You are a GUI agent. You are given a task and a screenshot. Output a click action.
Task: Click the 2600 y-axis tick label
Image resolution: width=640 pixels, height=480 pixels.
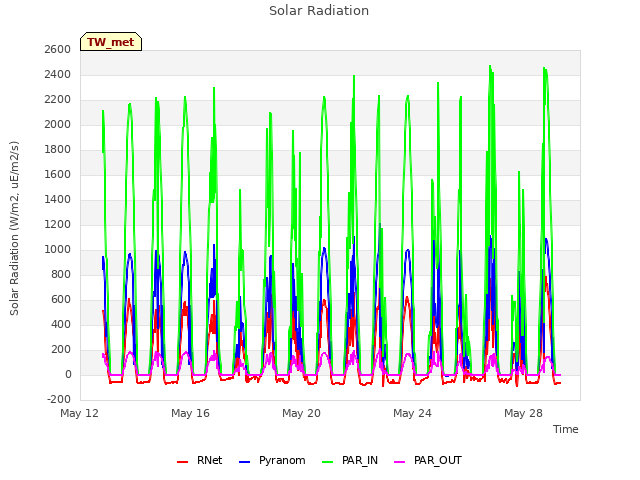[58, 49]
